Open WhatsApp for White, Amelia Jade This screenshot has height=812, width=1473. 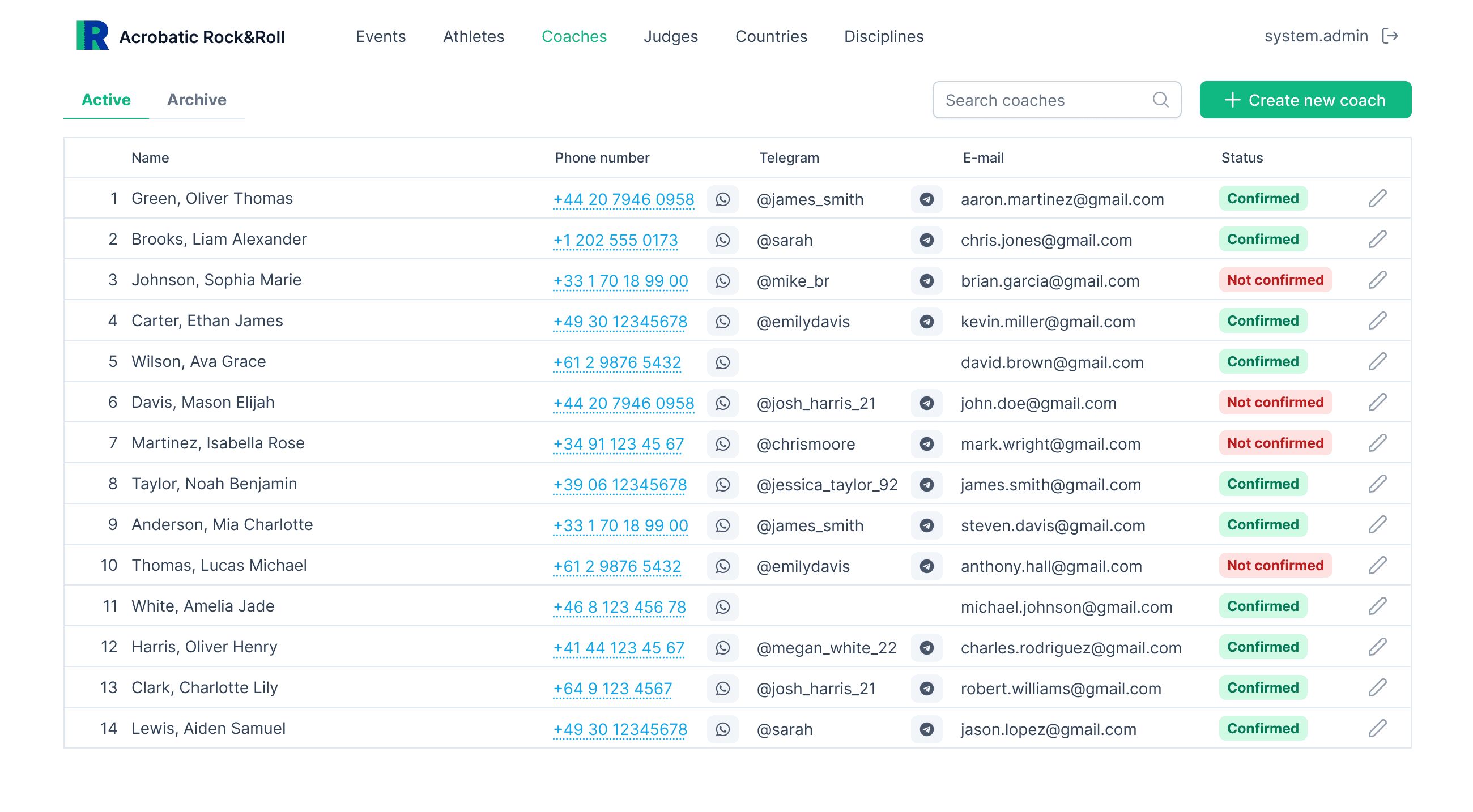coord(723,607)
